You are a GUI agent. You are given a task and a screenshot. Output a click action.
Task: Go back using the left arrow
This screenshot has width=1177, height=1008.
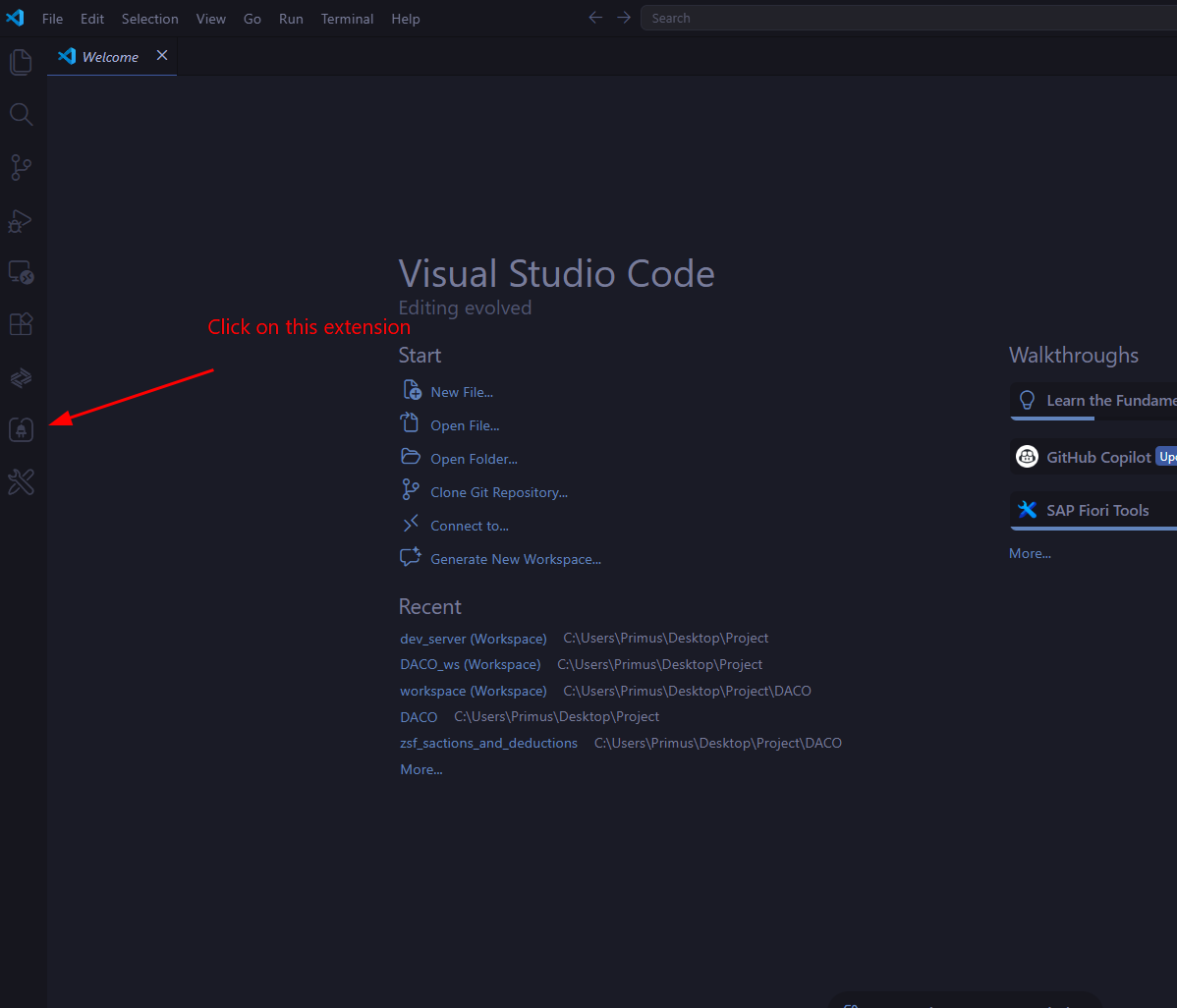coord(595,18)
